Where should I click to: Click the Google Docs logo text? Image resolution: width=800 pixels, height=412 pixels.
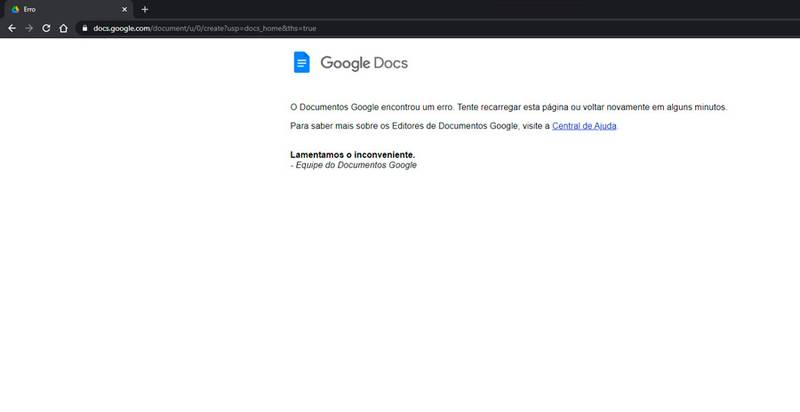pos(364,63)
